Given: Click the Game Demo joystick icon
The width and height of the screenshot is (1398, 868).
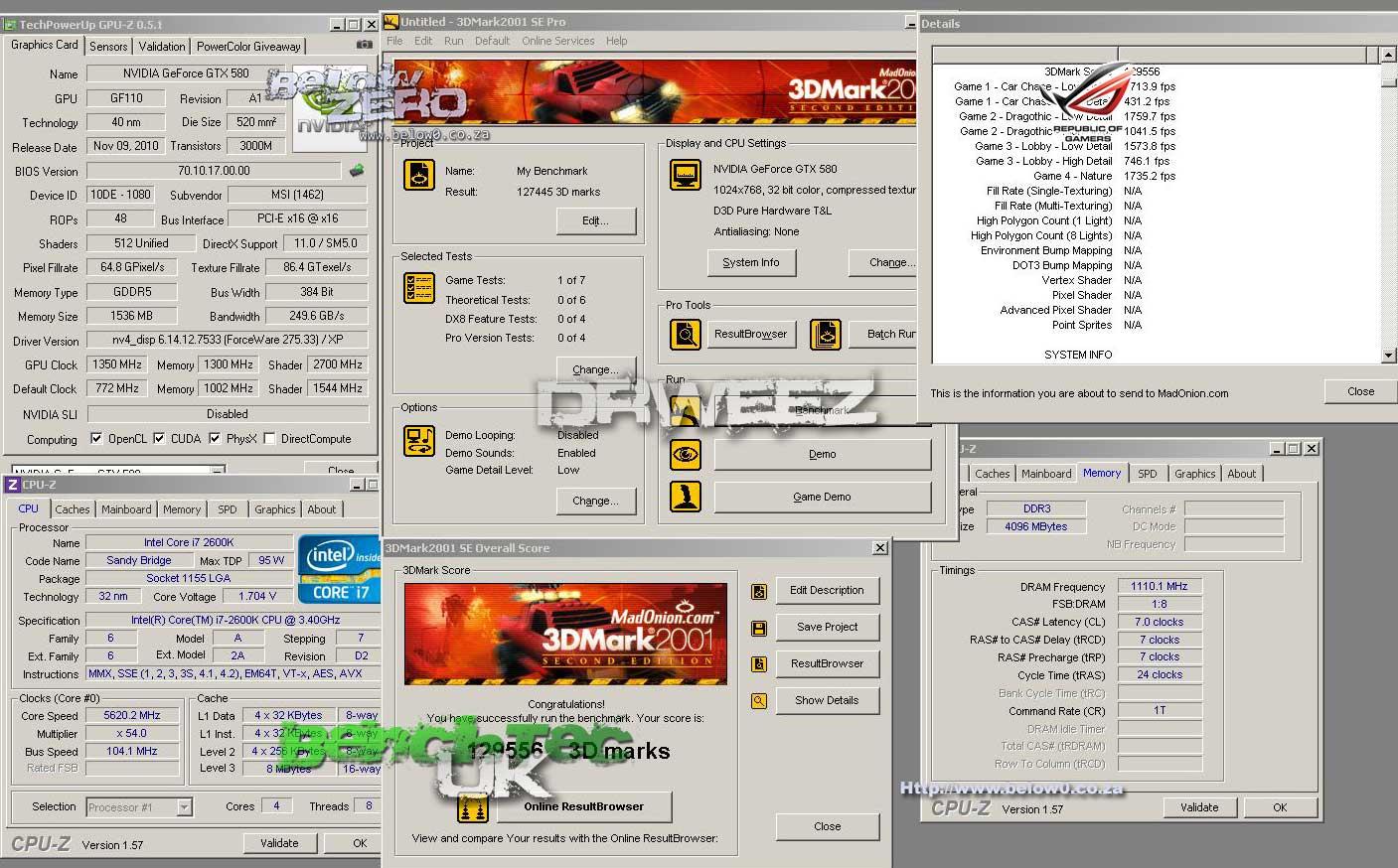Looking at the screenshot, I should [x=686, y=497].
